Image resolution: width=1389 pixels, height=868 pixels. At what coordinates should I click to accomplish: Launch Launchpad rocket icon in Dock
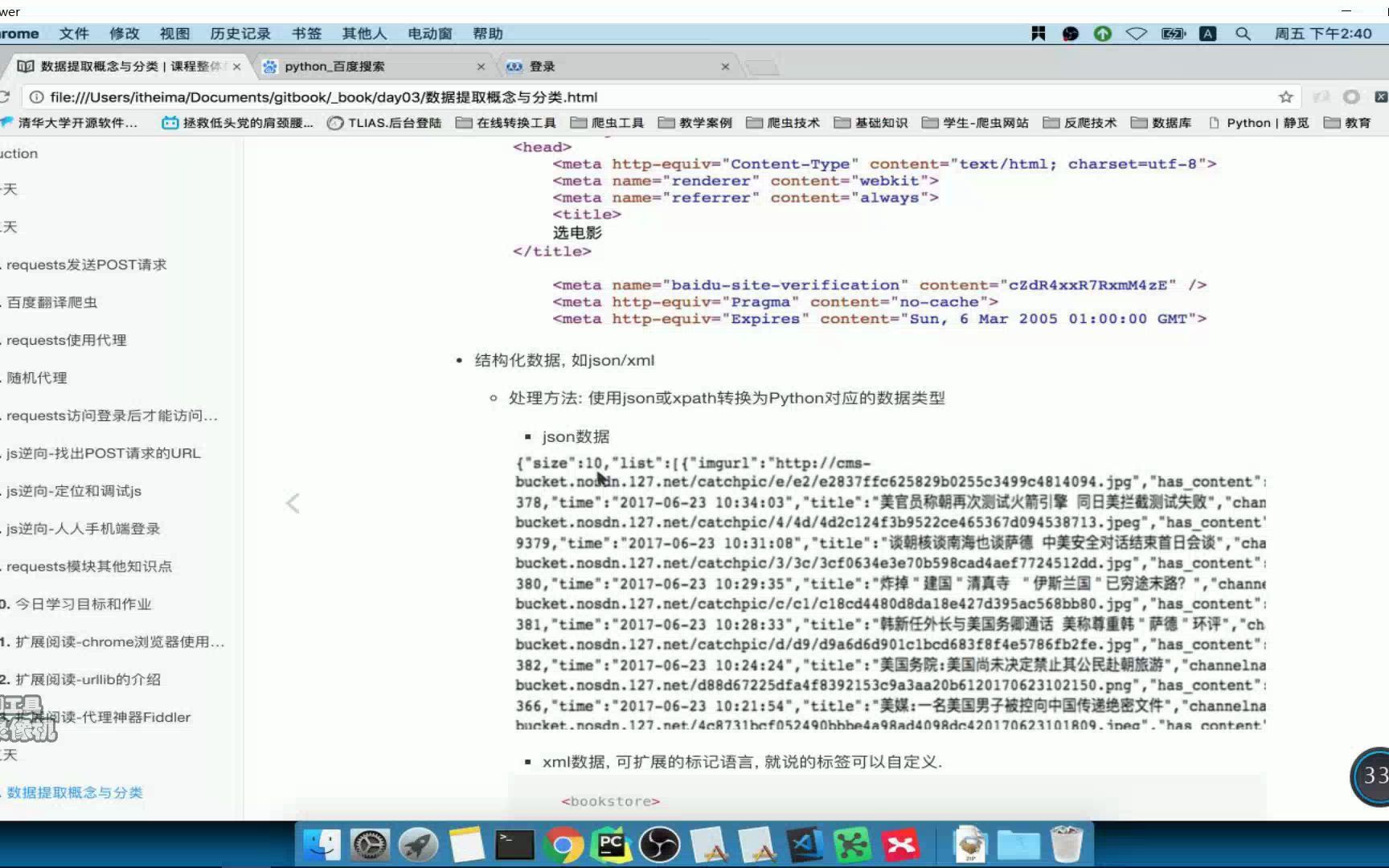click(419, 845)
